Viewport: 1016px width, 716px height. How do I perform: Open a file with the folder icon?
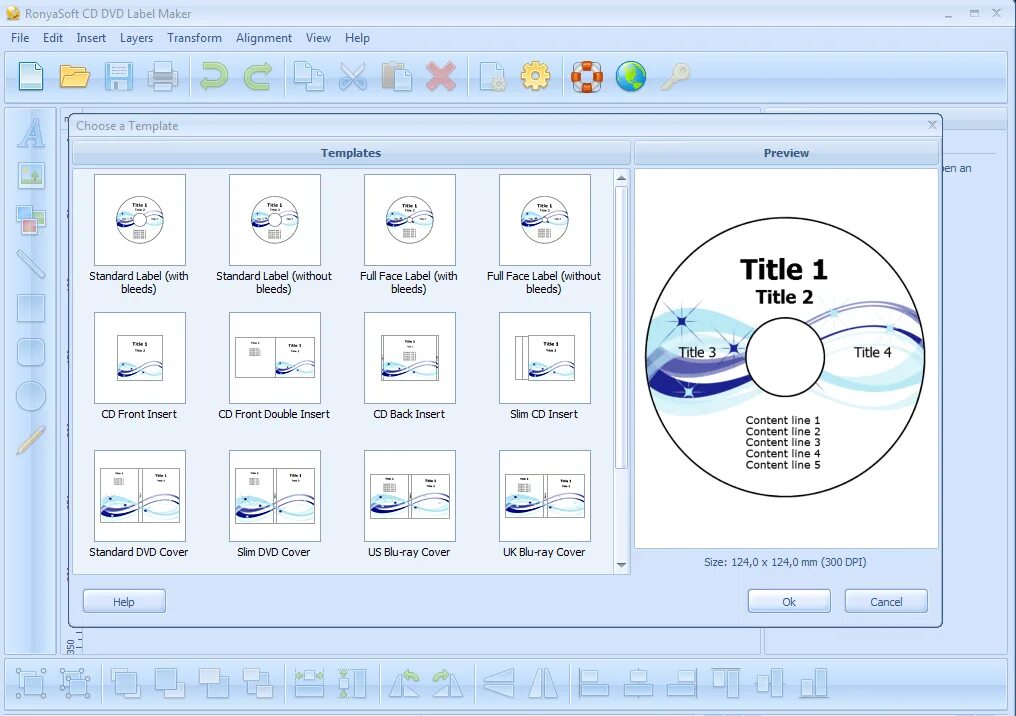coord(75,76)
